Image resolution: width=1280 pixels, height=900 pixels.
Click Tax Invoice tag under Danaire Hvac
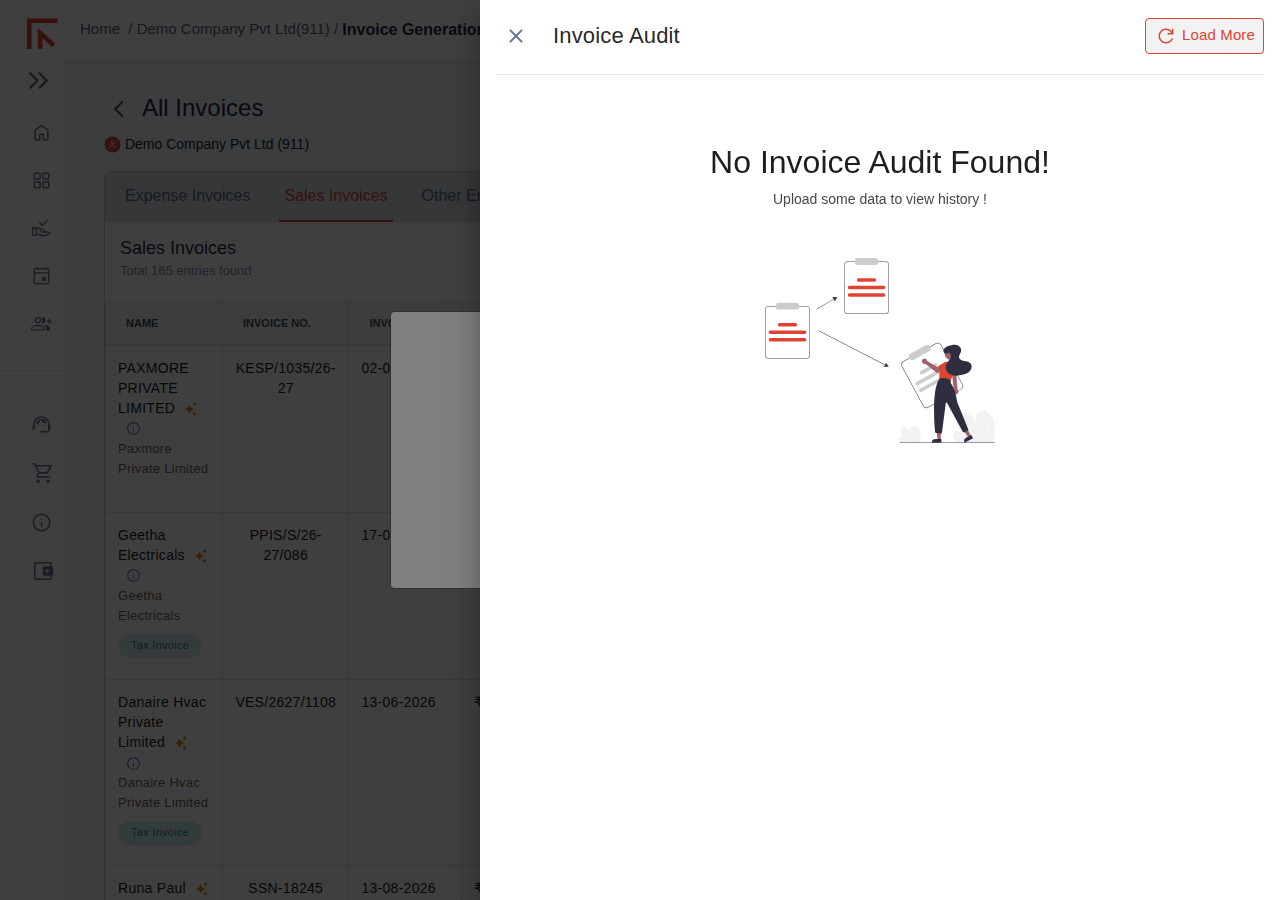[x=160, y=832]
